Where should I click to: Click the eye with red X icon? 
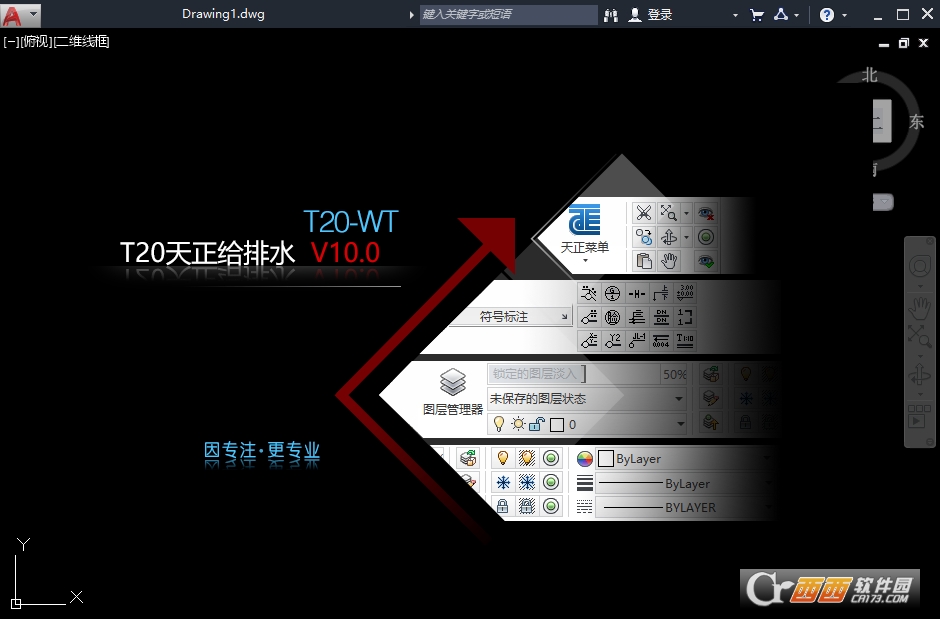(706, 213)
